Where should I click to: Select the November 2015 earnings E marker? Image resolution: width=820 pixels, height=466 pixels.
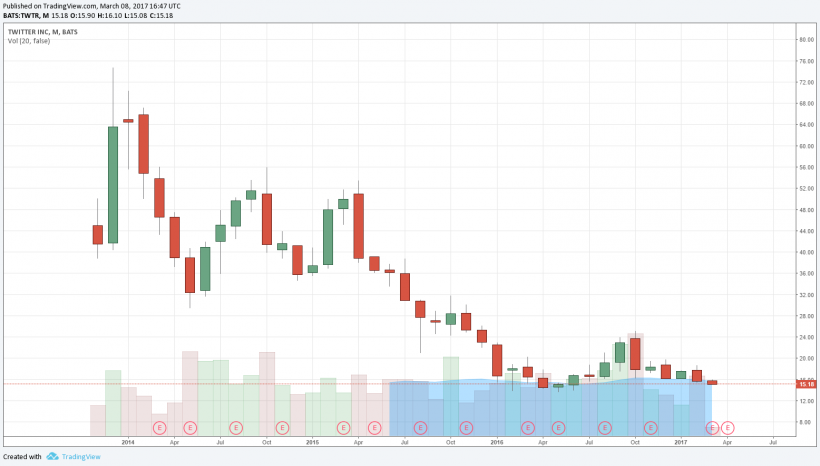(466, 428)
